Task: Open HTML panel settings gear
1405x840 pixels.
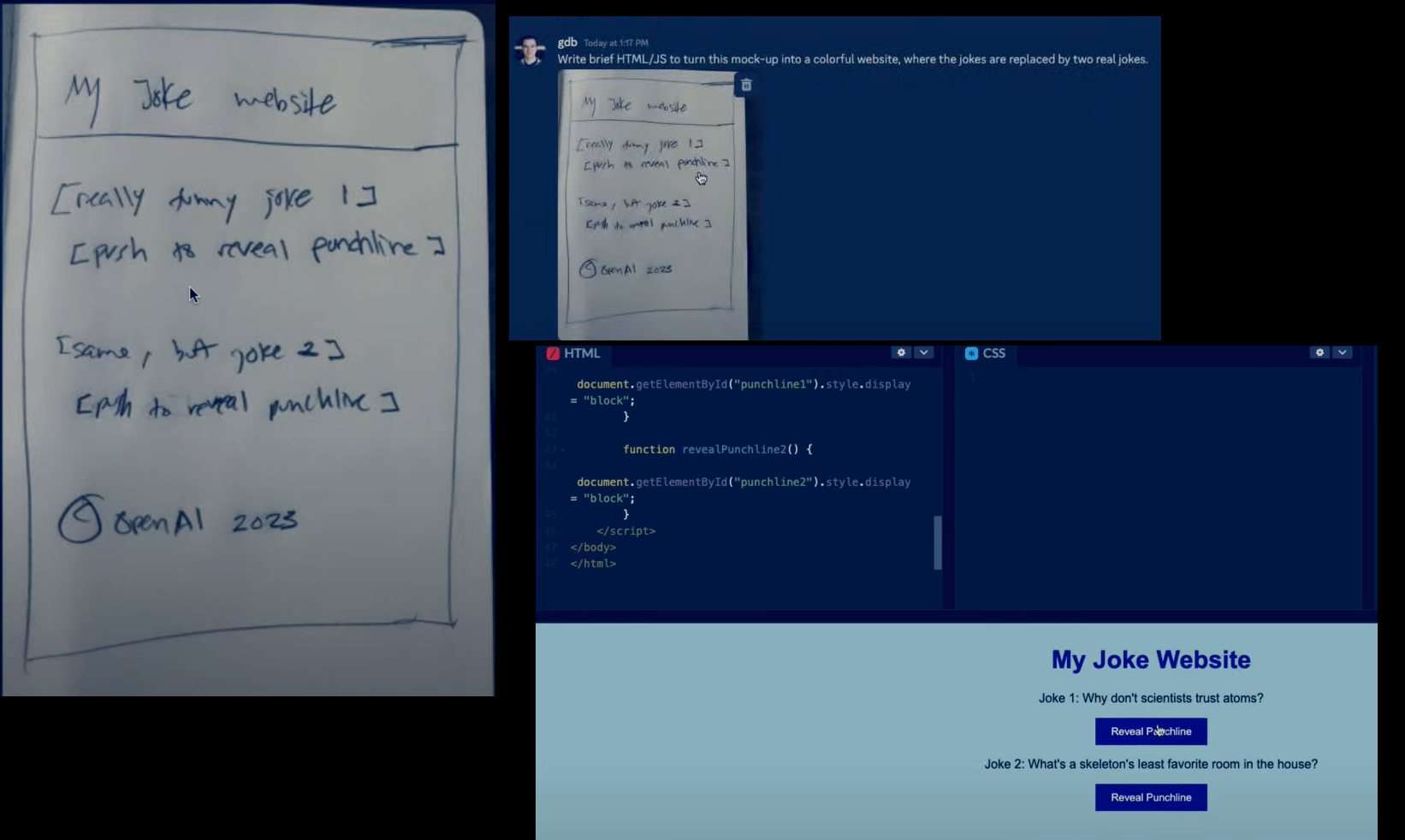Action: 901,352
